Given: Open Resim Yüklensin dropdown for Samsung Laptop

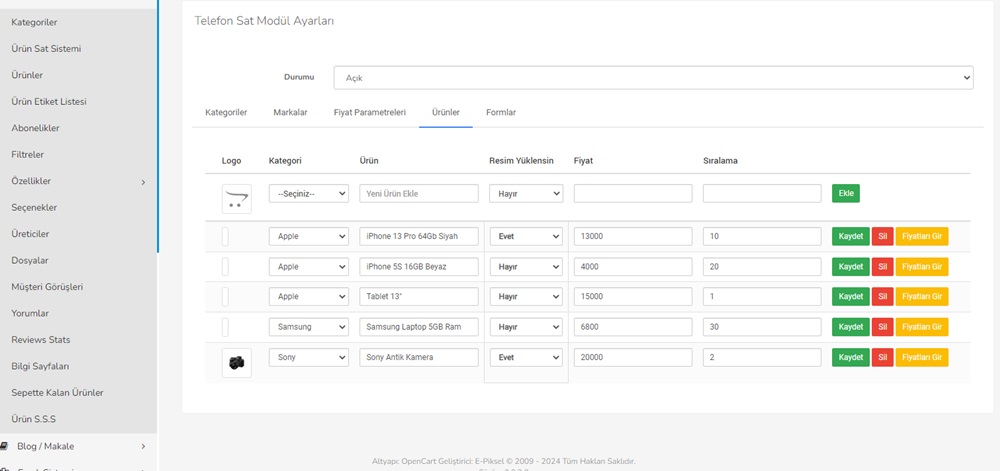Looking at the screenshot, I should pos(526,327).
